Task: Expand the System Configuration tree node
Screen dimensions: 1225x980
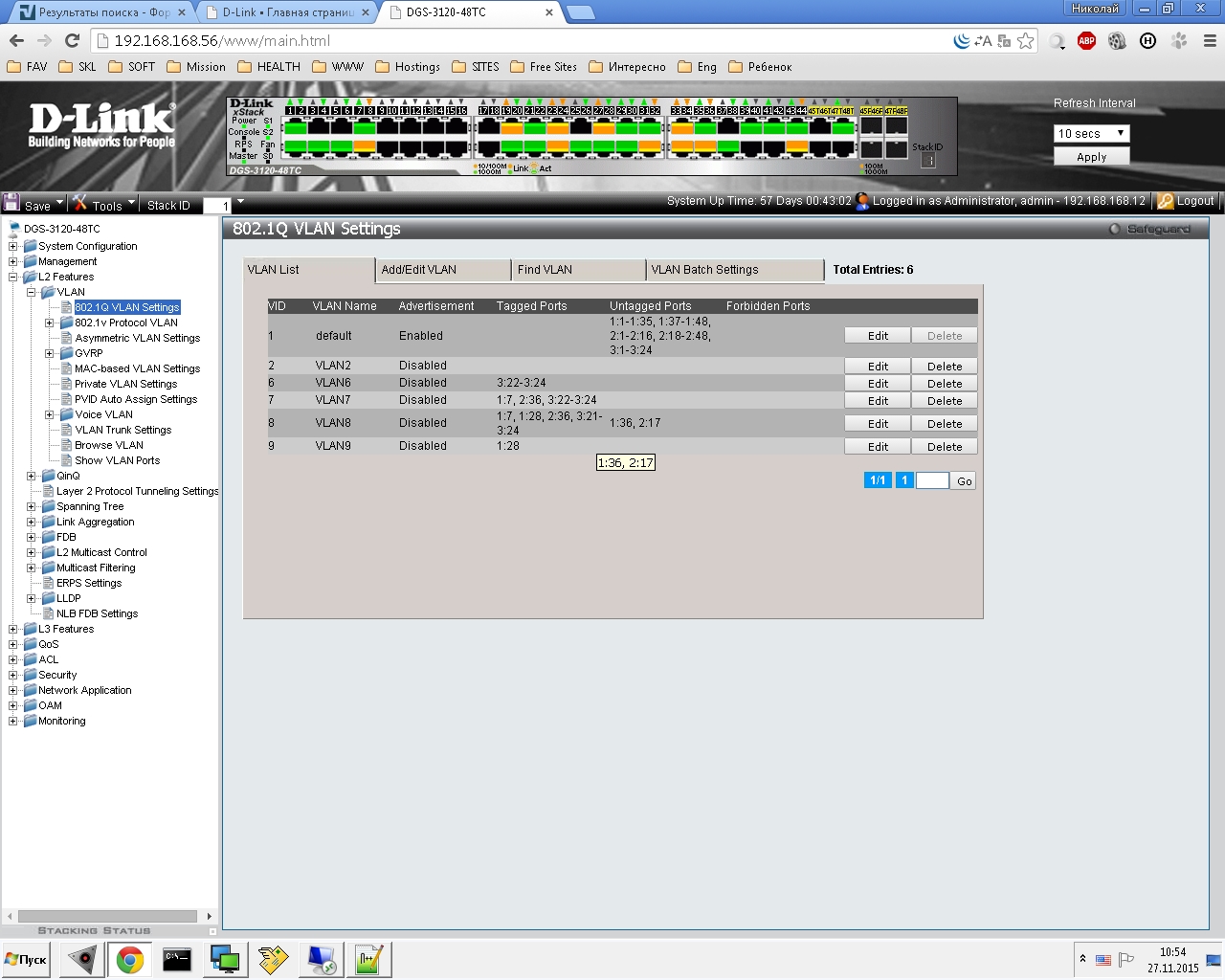Action: 13,246
